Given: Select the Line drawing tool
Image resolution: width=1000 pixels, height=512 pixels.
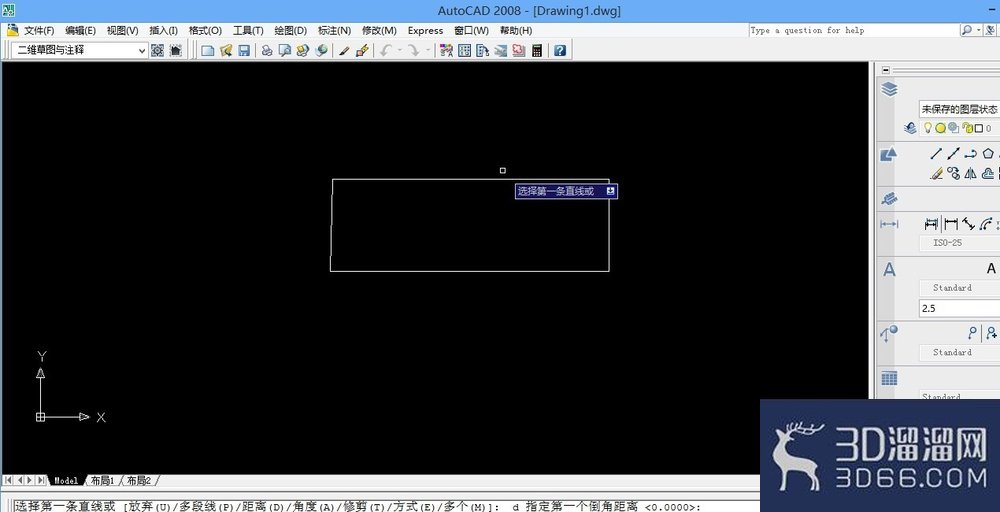Looking at the screenshot, I should click(x=936, y=154).
